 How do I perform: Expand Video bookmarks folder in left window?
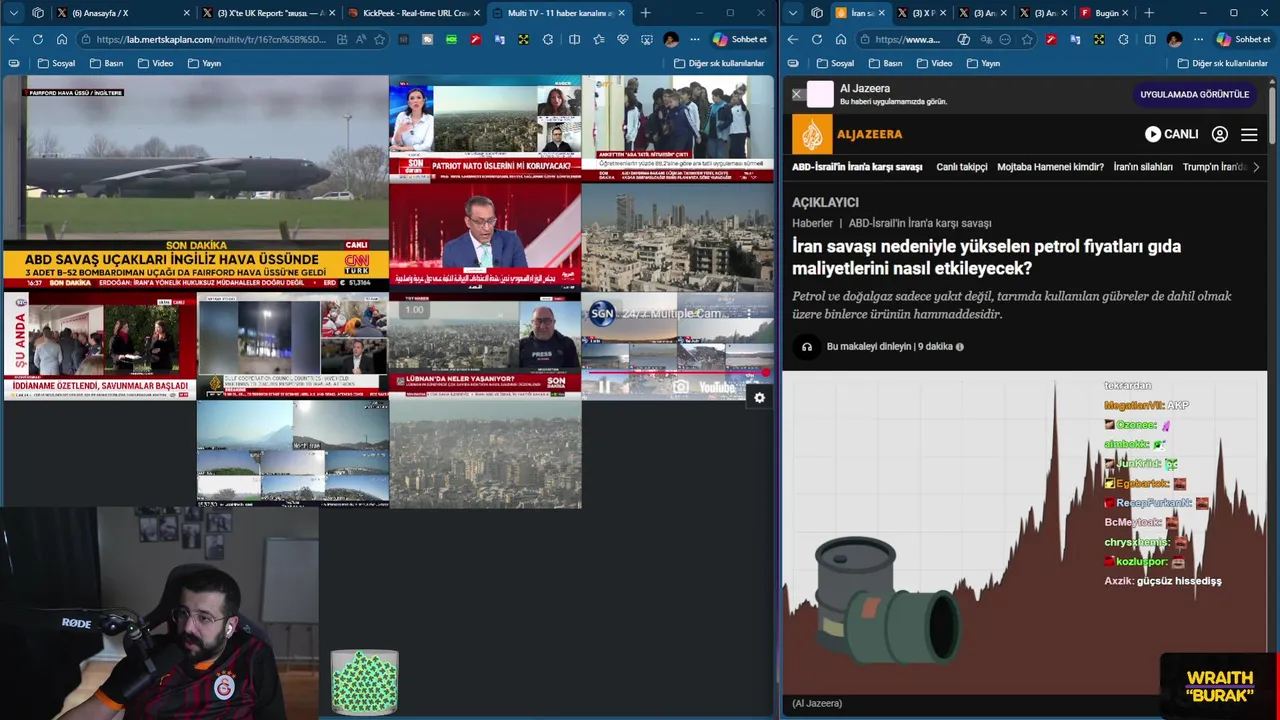[155, 63]
